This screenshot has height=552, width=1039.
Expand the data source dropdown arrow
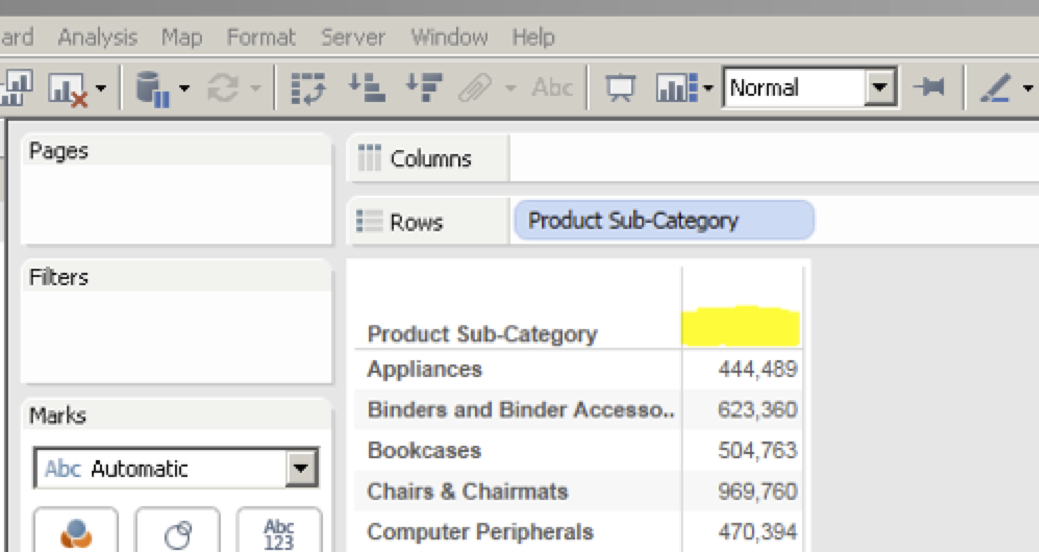click(x=184, y=87)
